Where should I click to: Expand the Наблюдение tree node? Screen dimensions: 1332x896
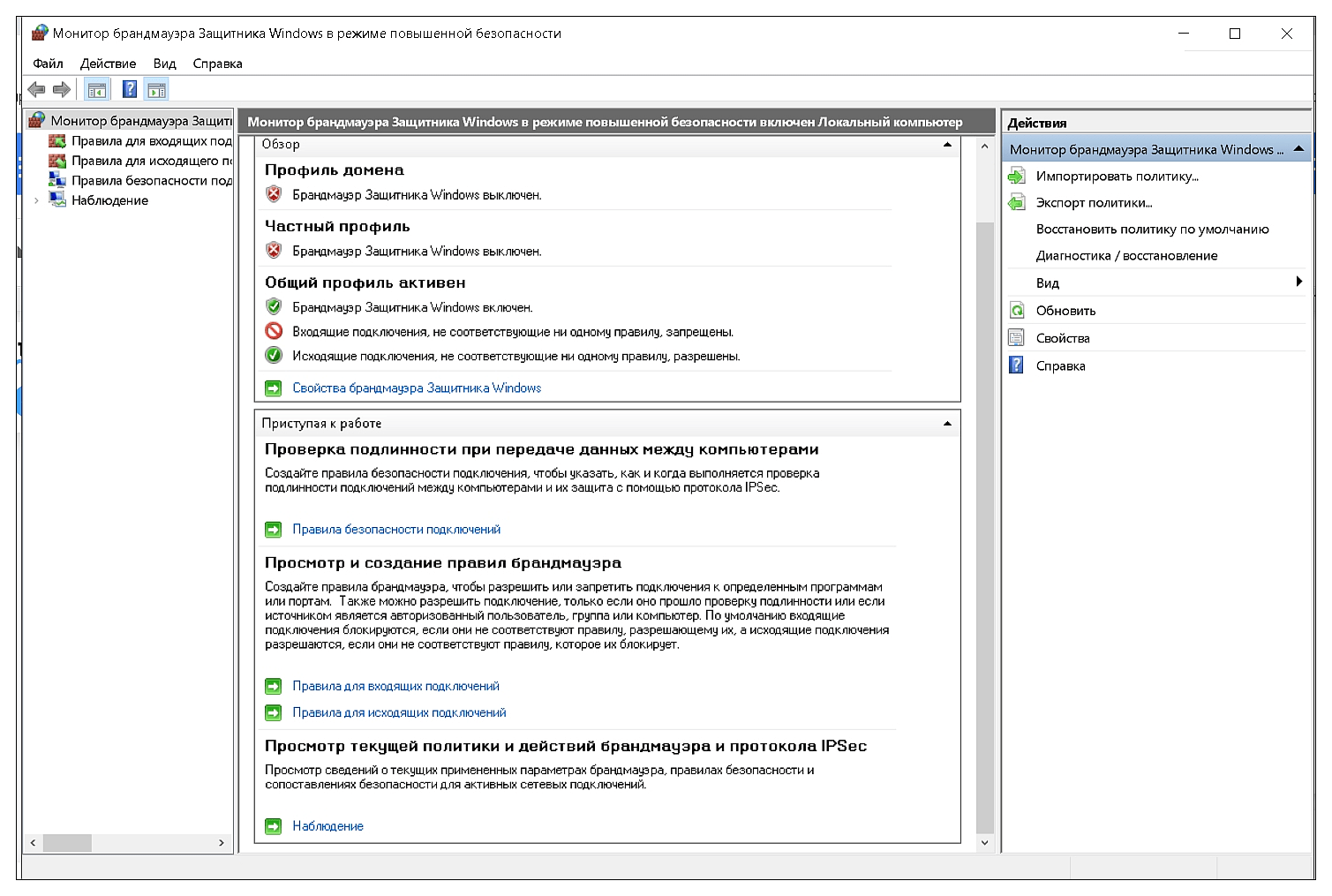point(36,200)
